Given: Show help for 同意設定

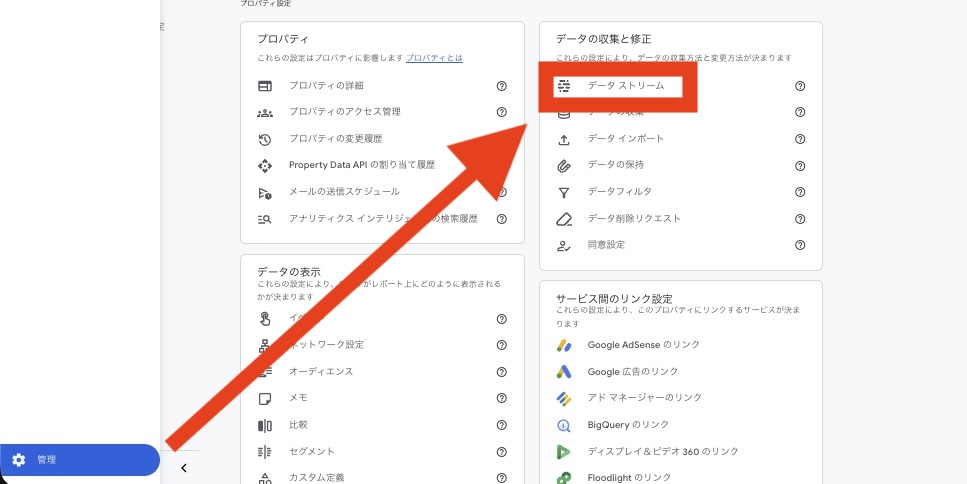Looking at the screenshot, I should tap(800, 245).
